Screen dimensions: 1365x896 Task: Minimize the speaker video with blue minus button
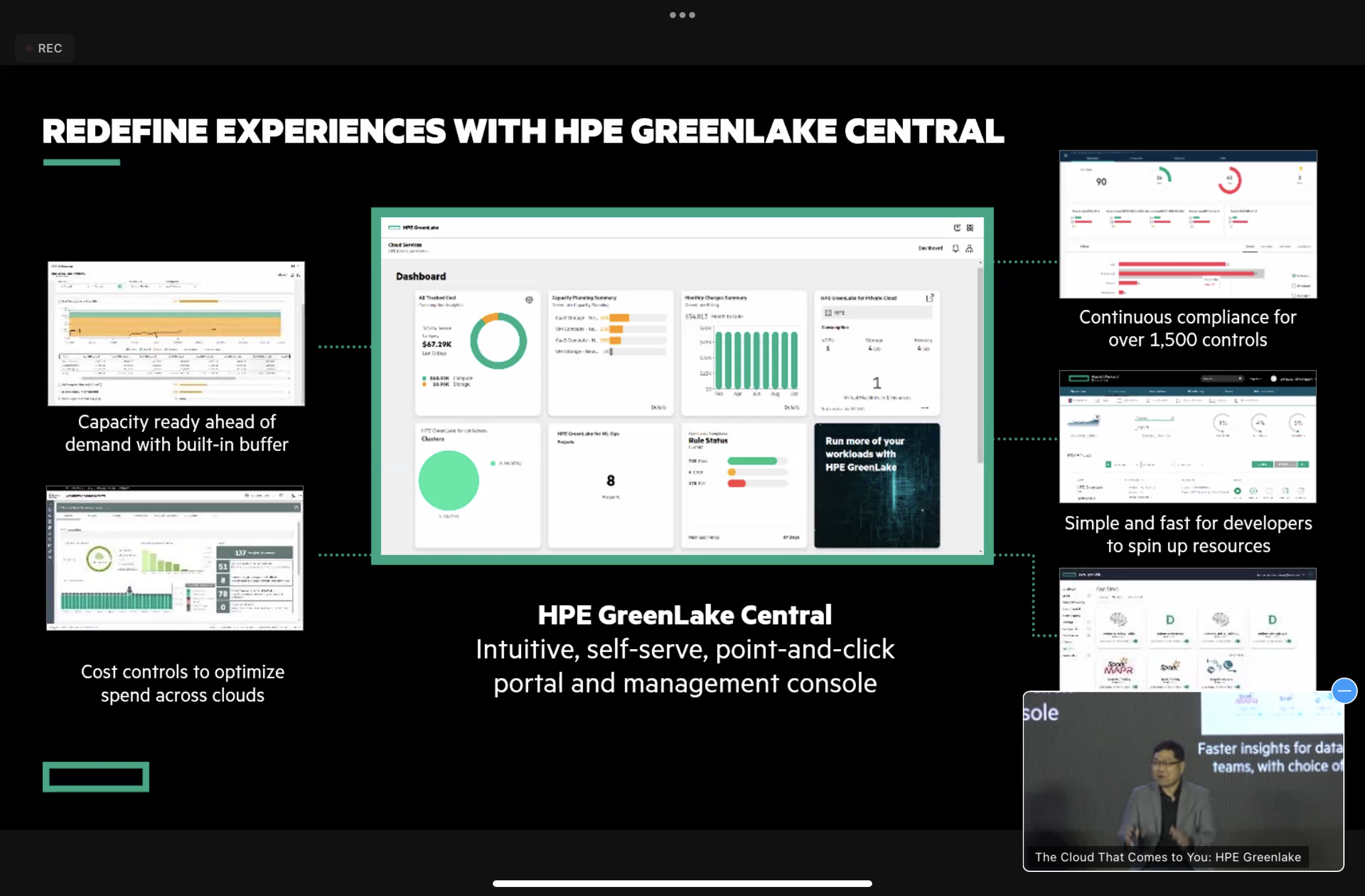[1344, 691]
